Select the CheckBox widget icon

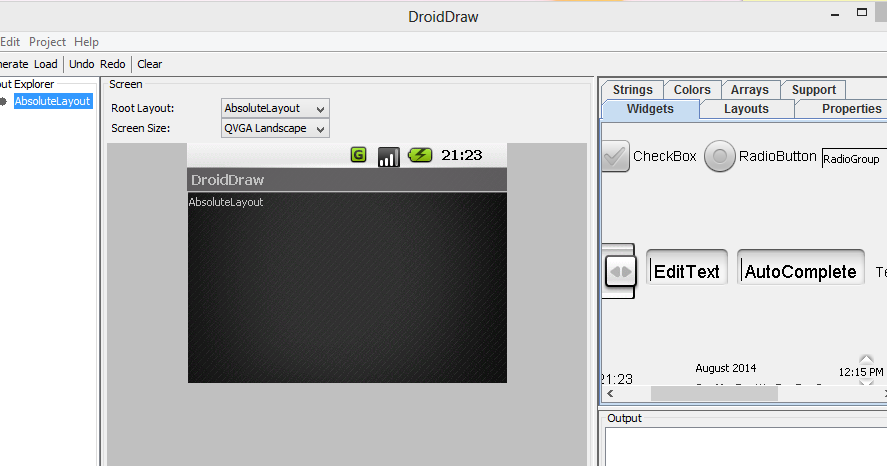(615, 156)
